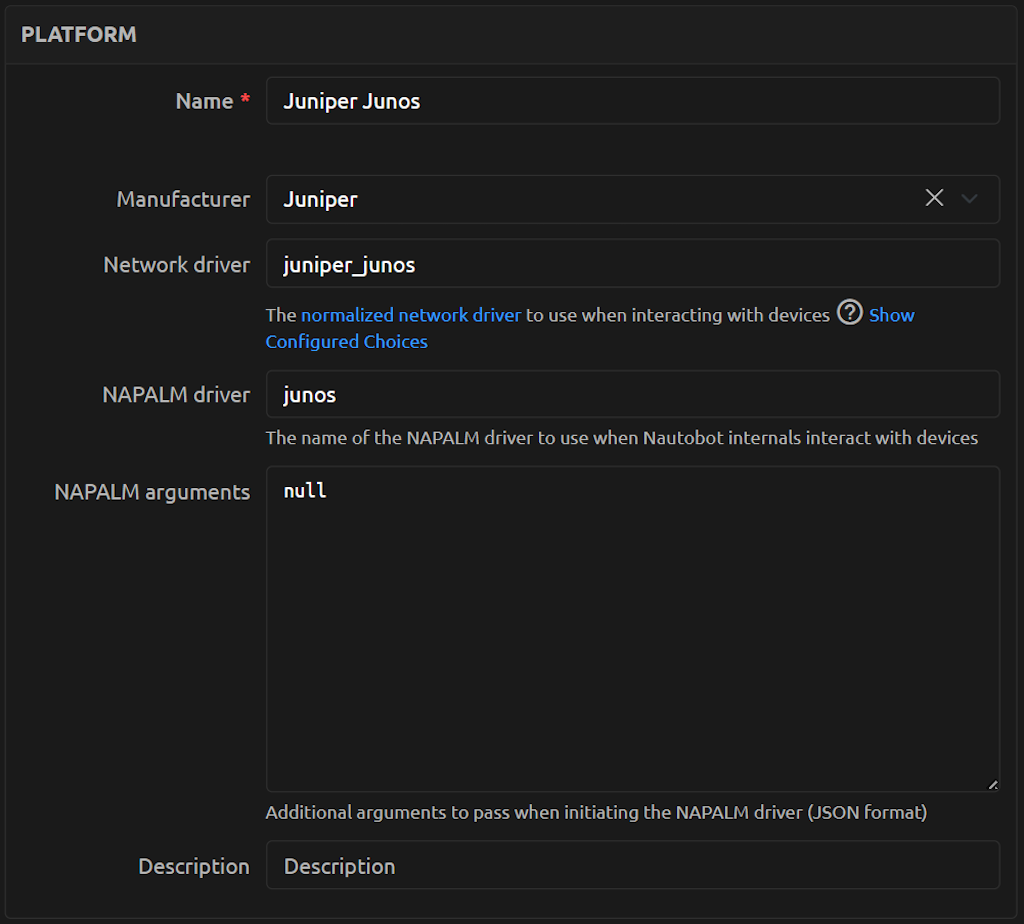Focus the NAPALM driver field showing junos
Viewport: 1024px width, 924px height.
tap(632, 394)
